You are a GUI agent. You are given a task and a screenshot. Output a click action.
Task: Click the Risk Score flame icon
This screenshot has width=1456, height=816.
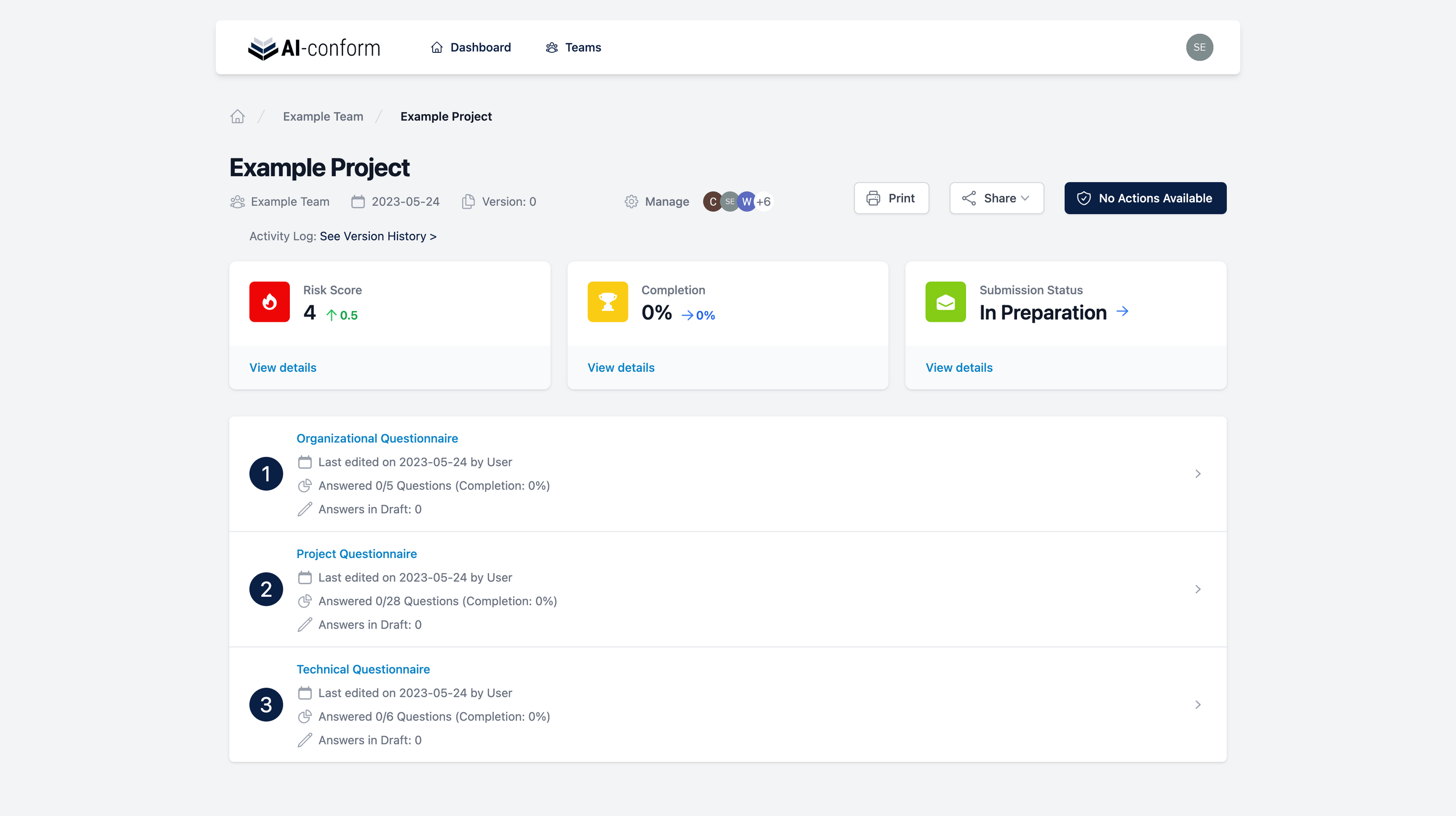(270, 301)
